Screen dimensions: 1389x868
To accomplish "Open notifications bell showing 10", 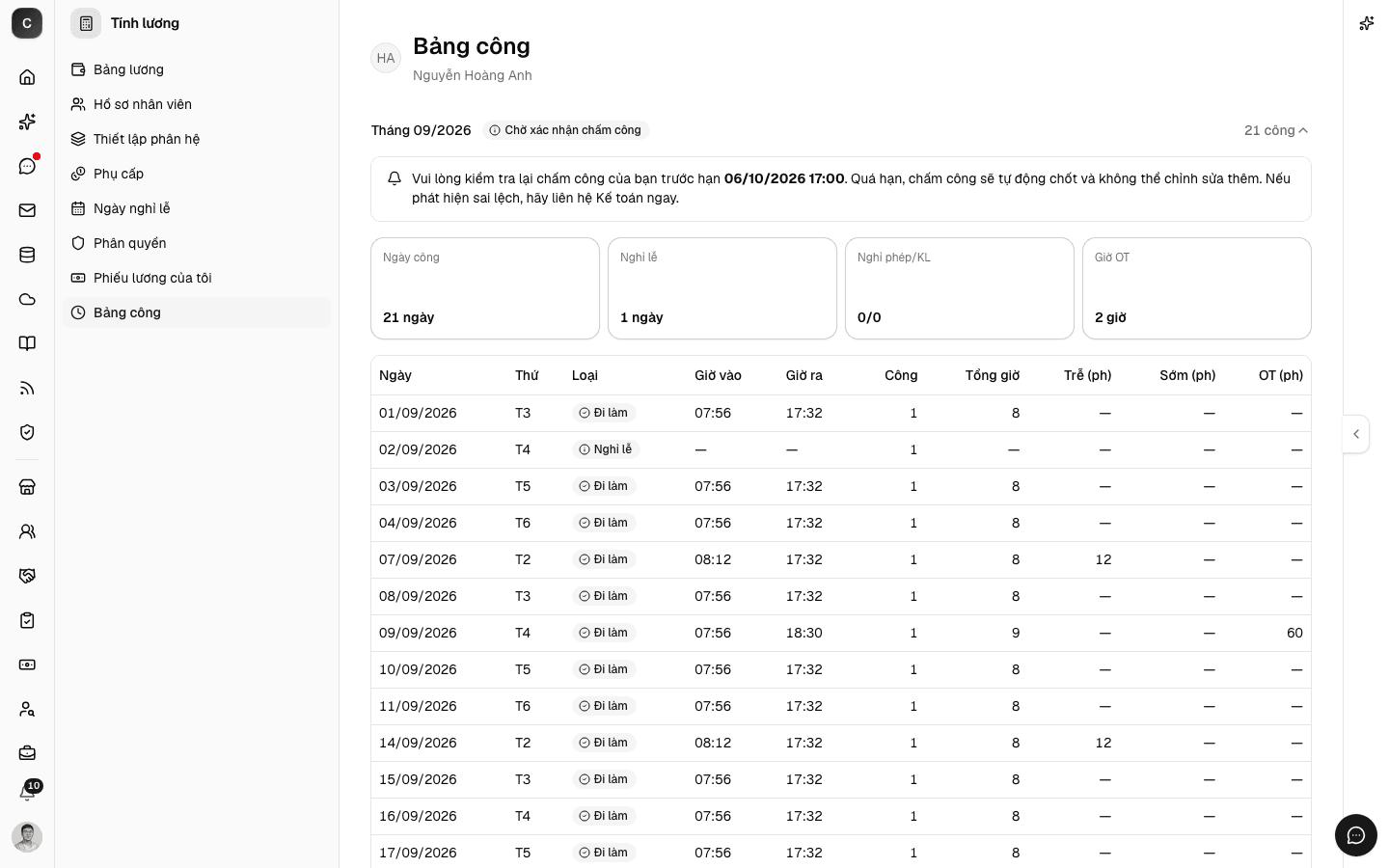I will tap(28, 792).
